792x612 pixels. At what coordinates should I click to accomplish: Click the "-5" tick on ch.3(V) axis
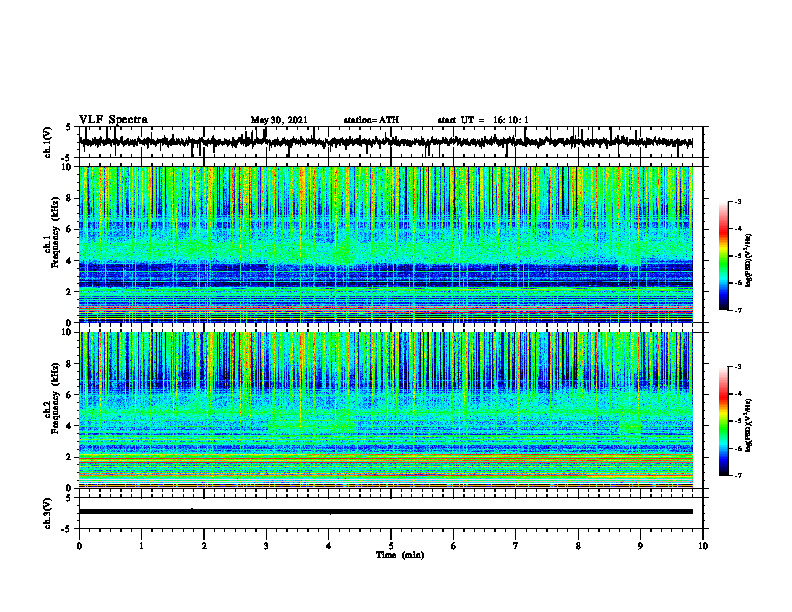67,528
